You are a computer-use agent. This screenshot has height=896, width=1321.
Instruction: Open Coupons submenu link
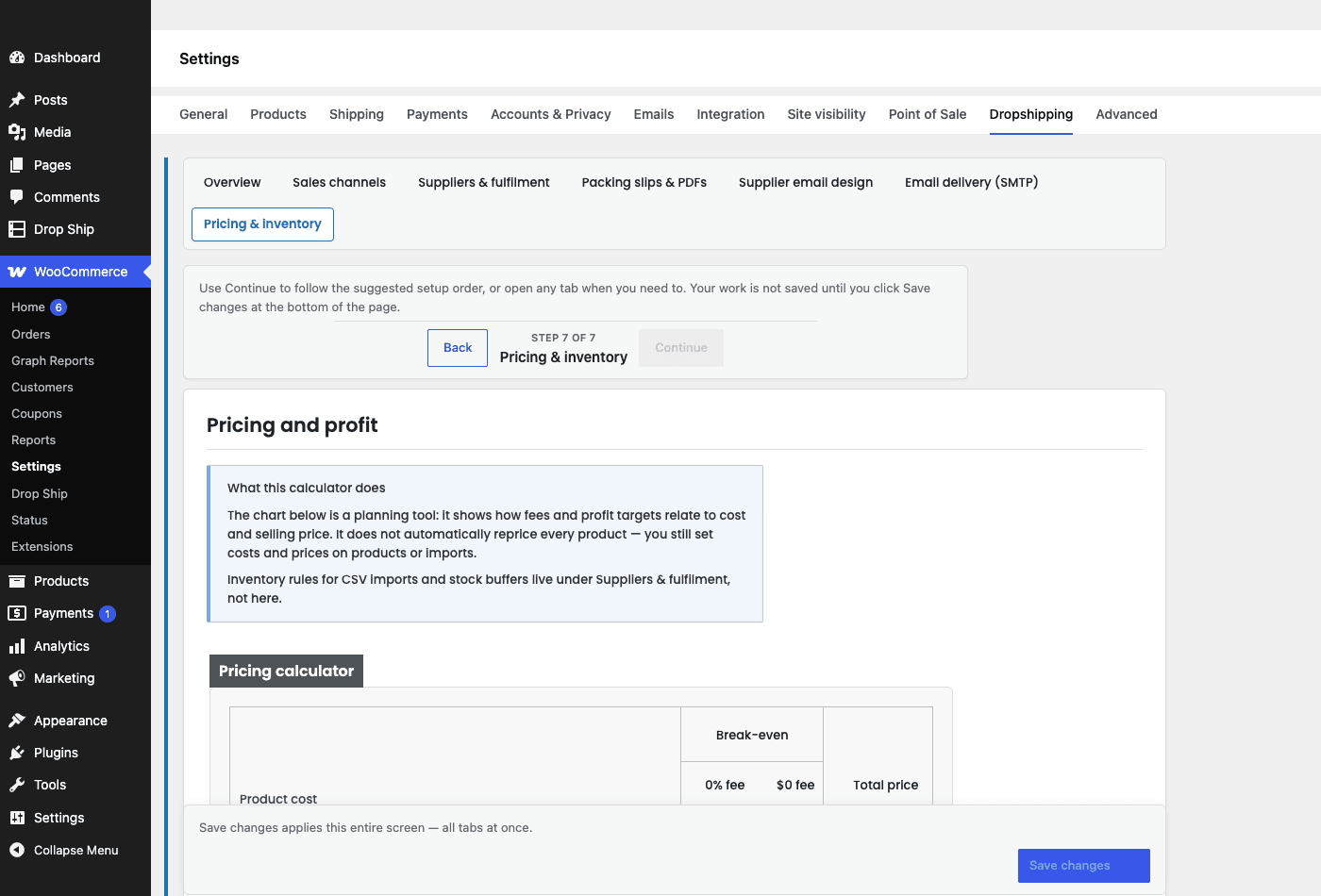click(37, 414)
